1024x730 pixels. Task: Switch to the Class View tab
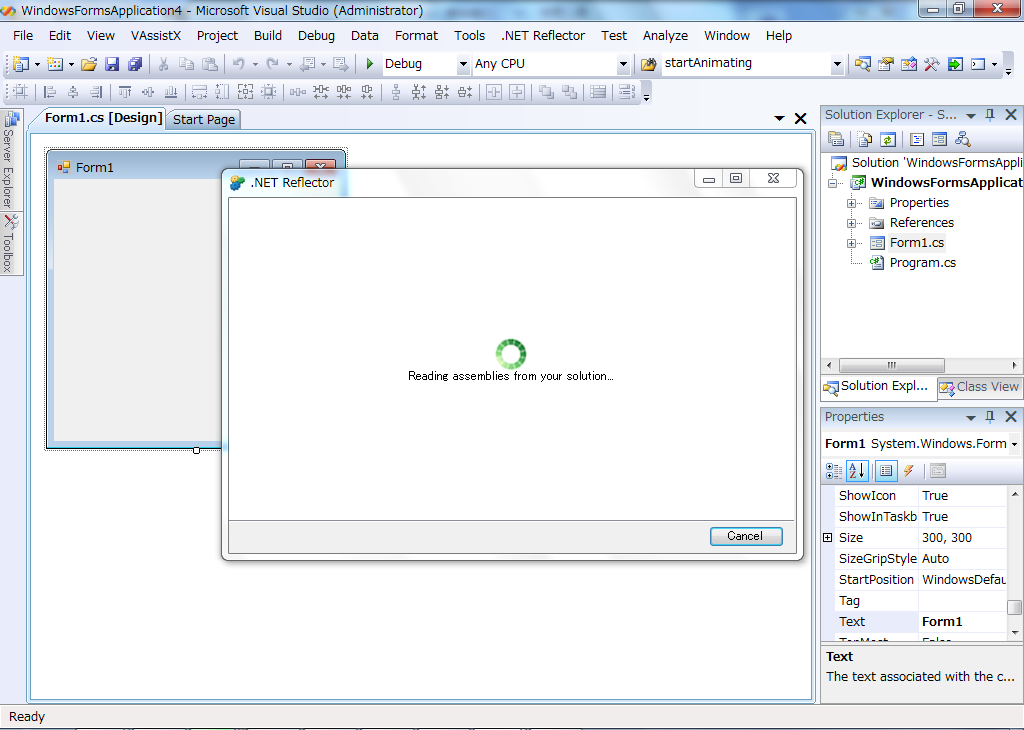pos(979,387)
